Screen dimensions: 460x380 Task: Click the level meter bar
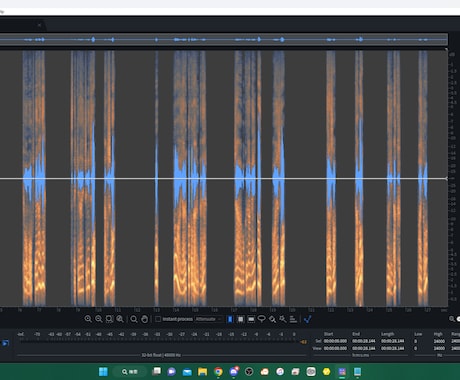tap(157, 341)
